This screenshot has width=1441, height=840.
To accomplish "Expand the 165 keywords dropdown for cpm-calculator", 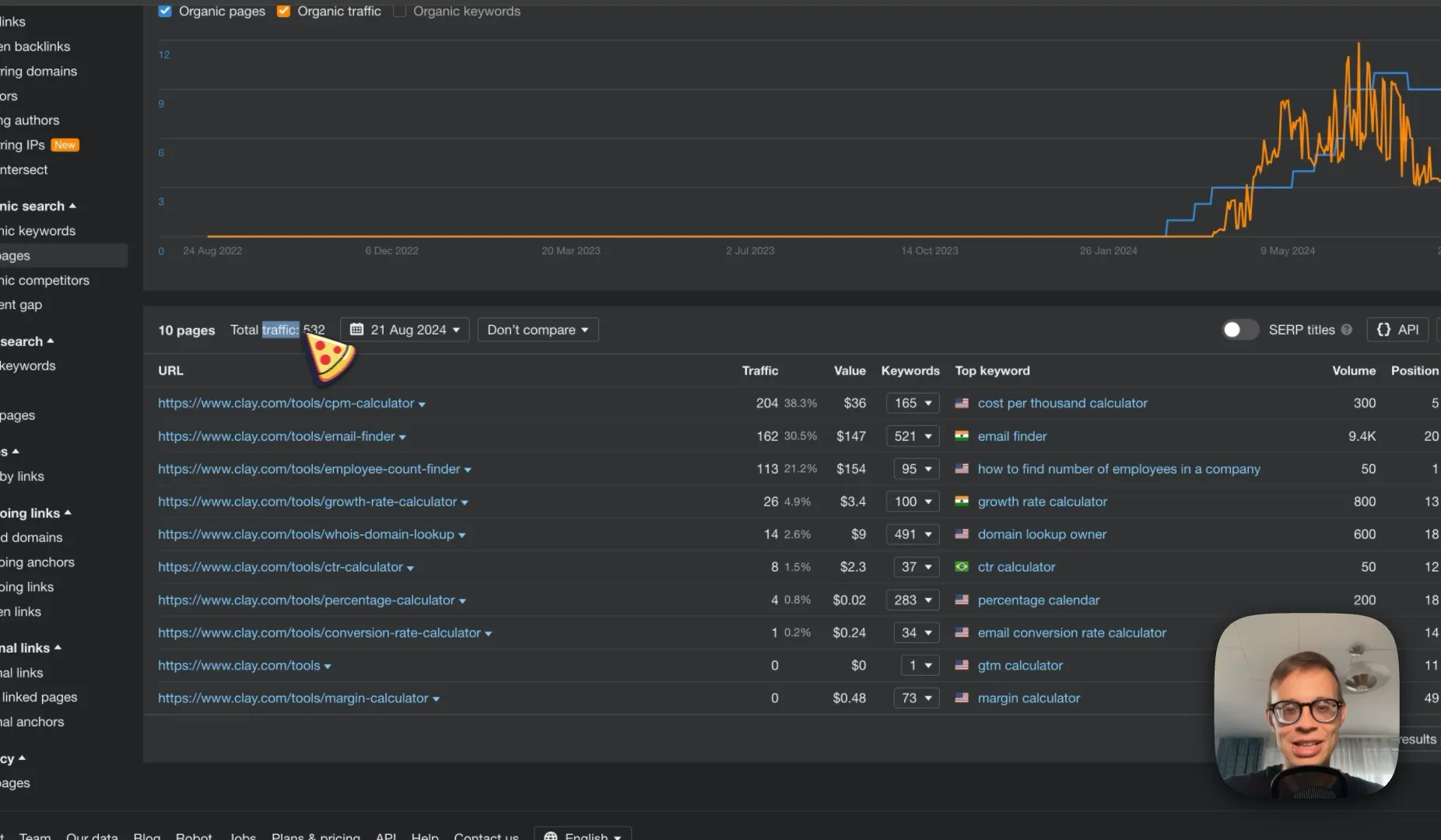I will tap(913, 403).
